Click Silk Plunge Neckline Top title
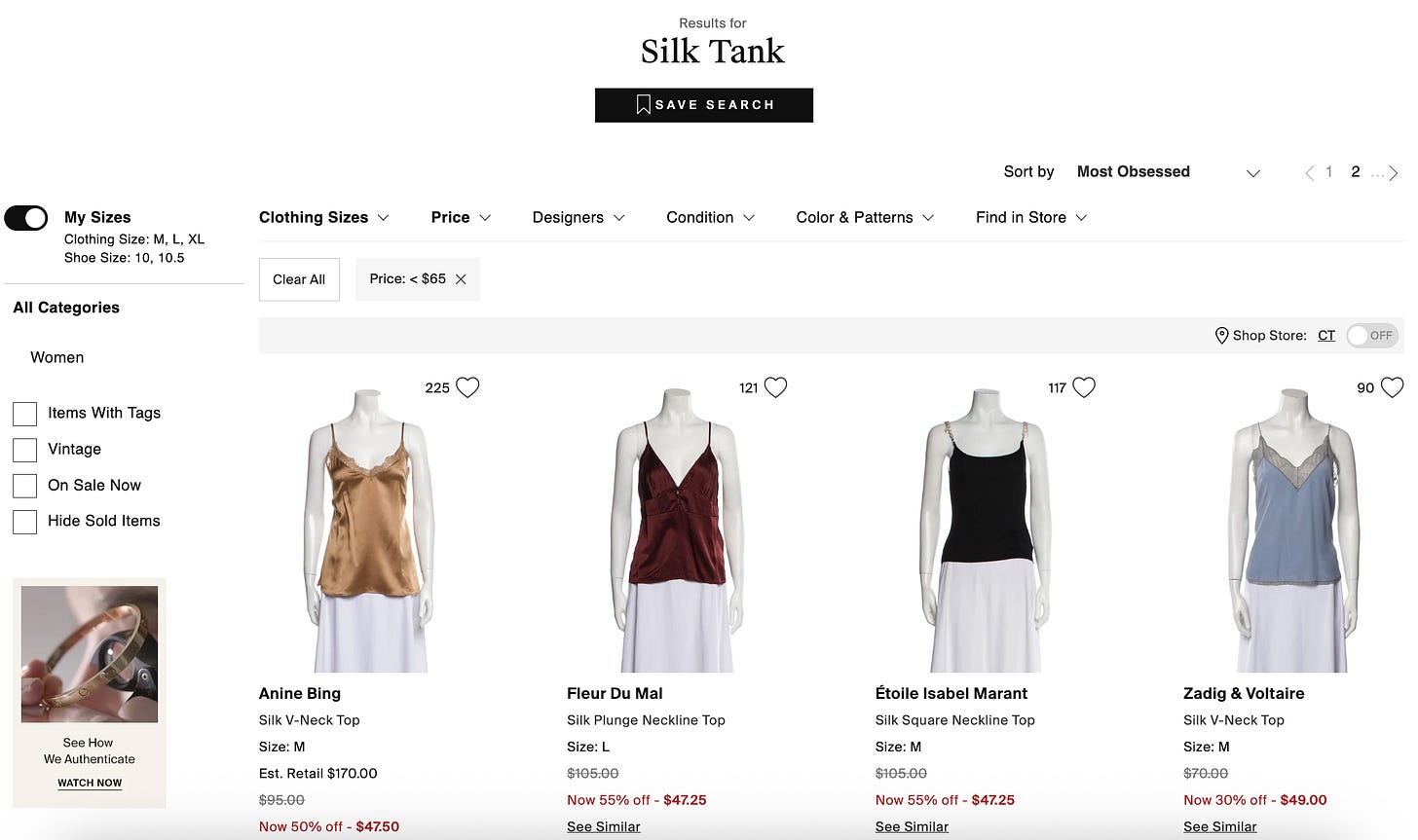 tap(646, 720)
